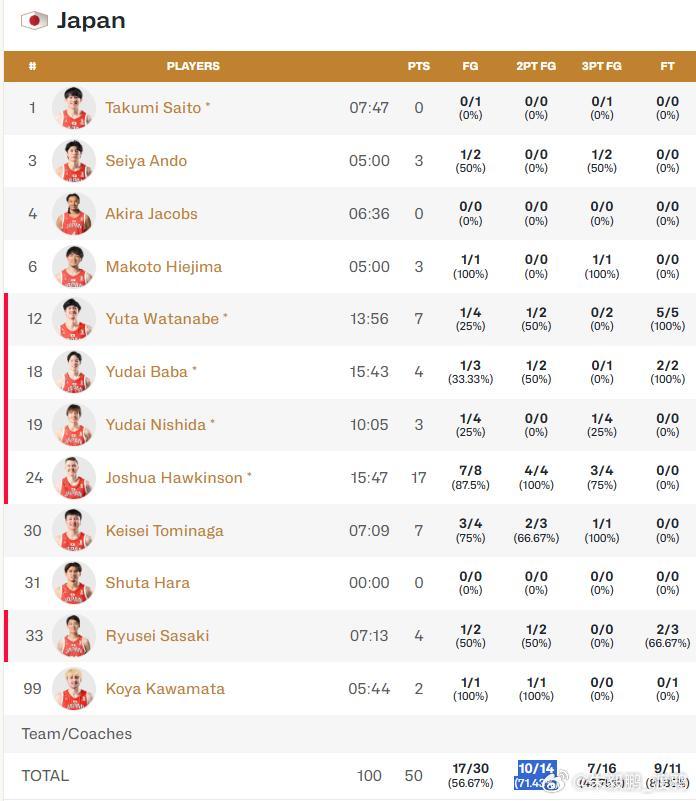Click the Team/Coaches row

coord(350,734)
